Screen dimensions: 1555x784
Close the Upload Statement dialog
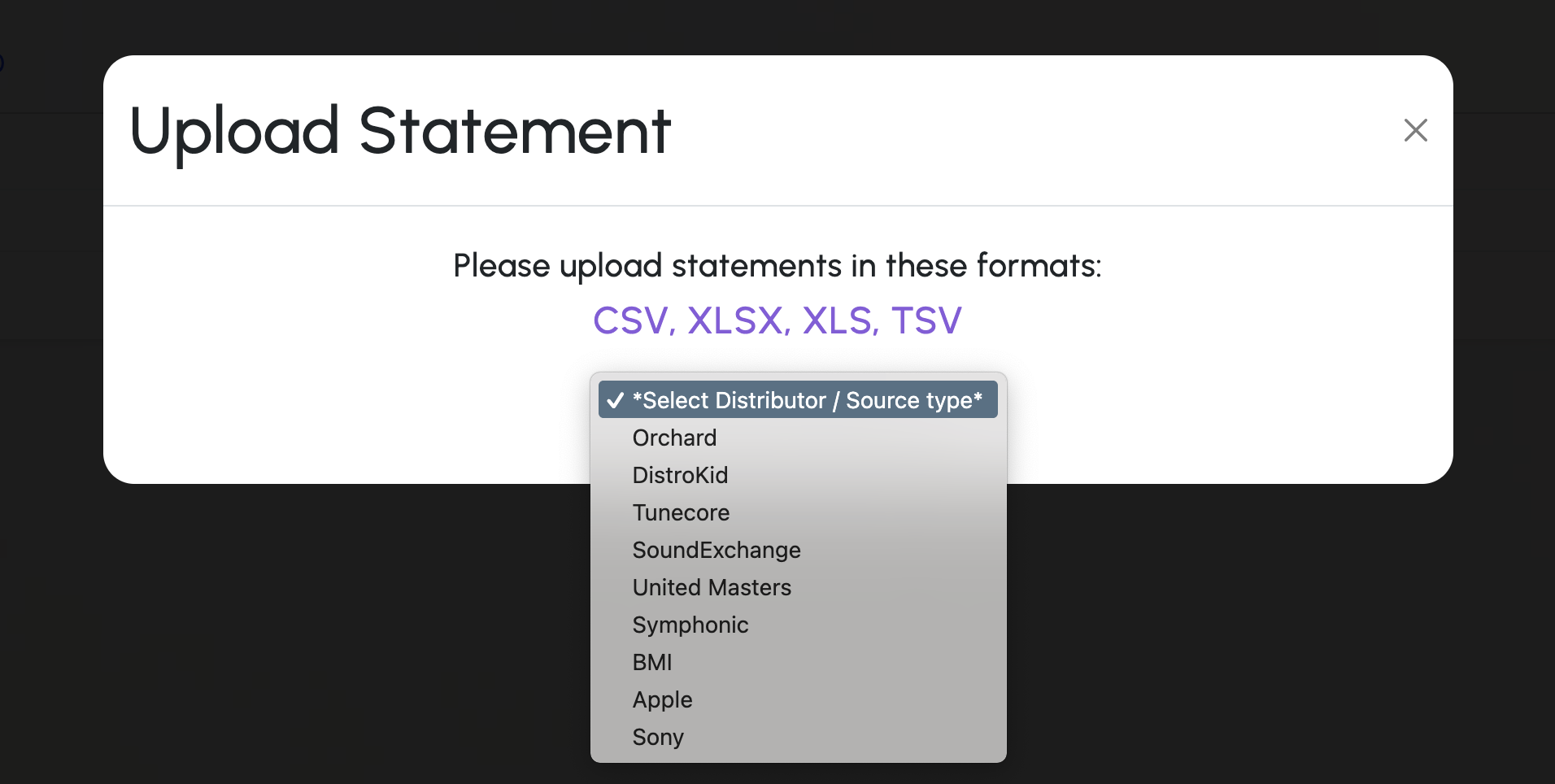tap(1415, 130)
